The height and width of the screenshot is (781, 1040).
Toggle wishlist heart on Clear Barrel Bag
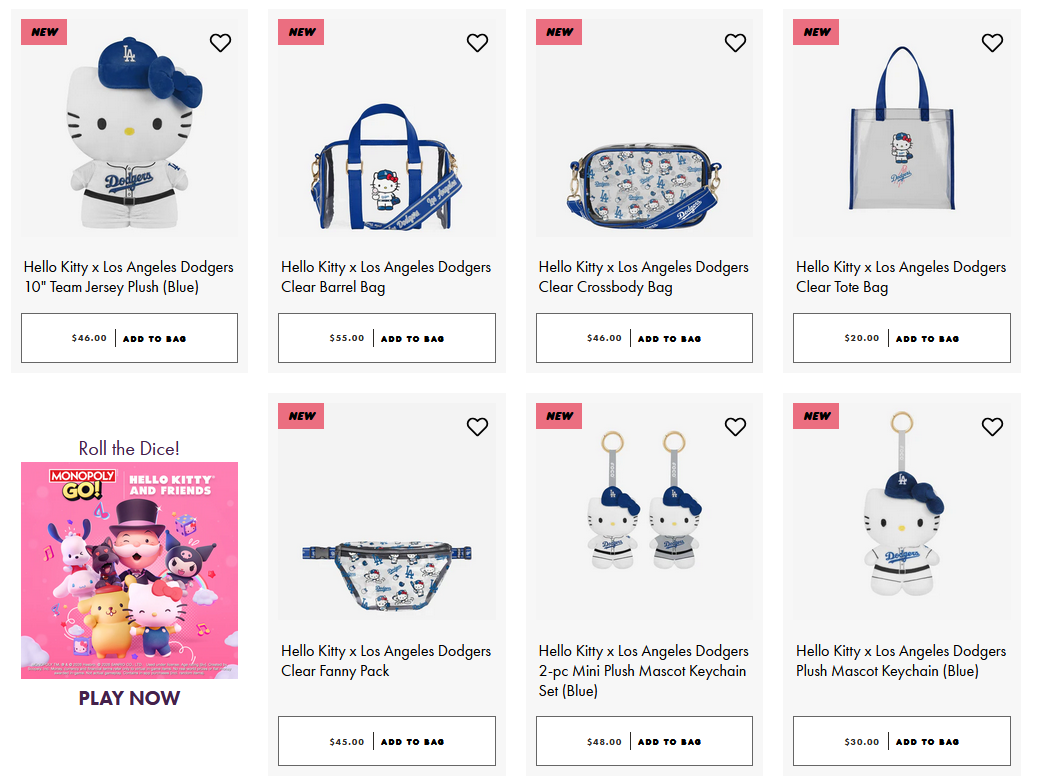click(x=477, y=43)
